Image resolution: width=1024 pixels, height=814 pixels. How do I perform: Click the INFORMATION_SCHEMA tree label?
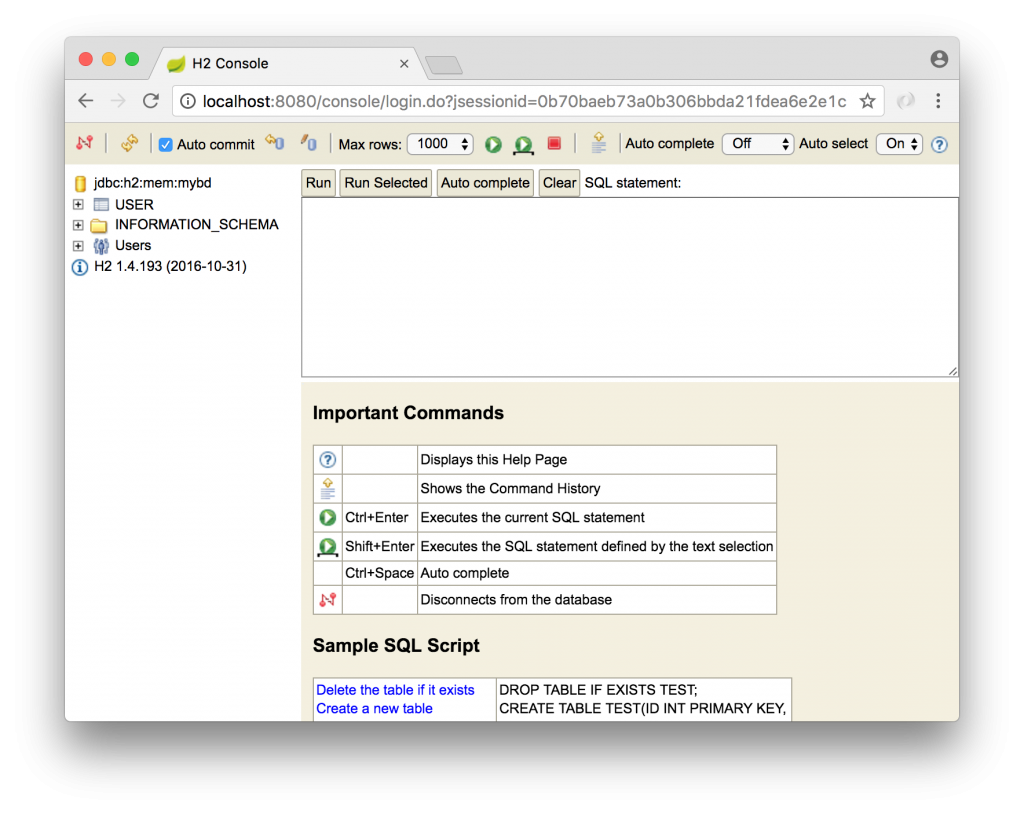click(197, 225)
